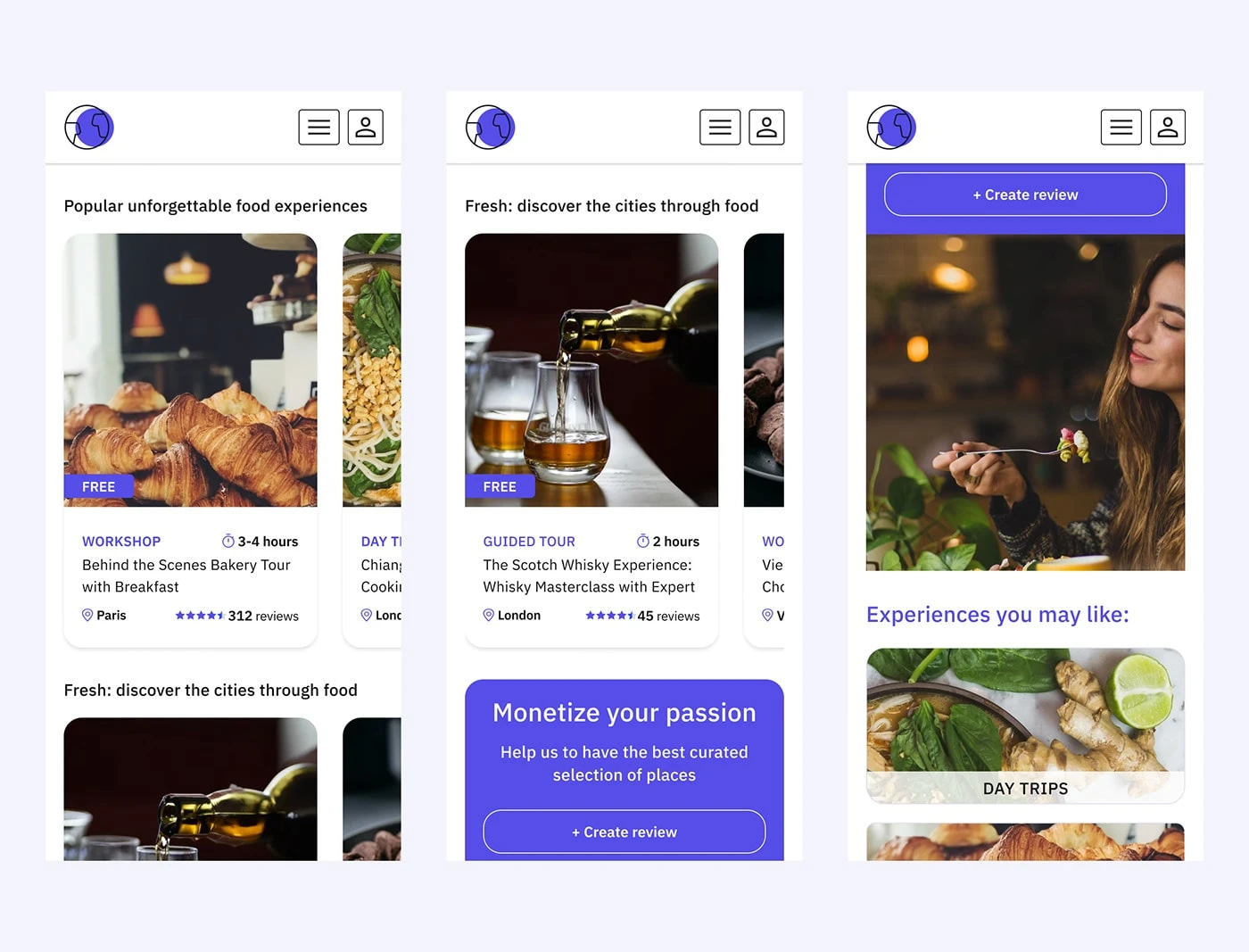Viewport: 1249px width, 952px height.
Task: Click '+ Create review' in Monetize your passion card
Action: tap(624, 832)
